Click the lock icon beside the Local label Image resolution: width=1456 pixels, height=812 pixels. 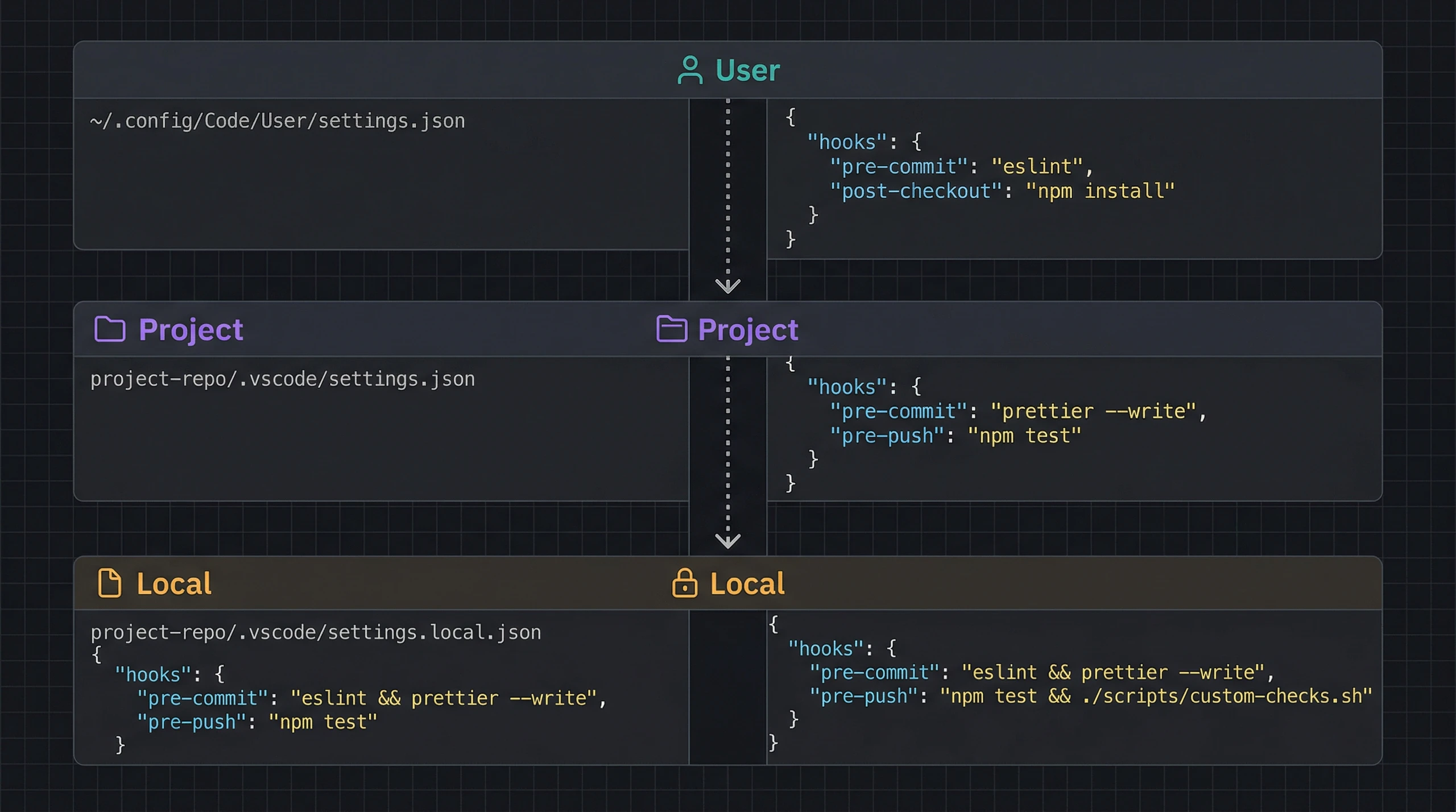[x=684, y=583]
